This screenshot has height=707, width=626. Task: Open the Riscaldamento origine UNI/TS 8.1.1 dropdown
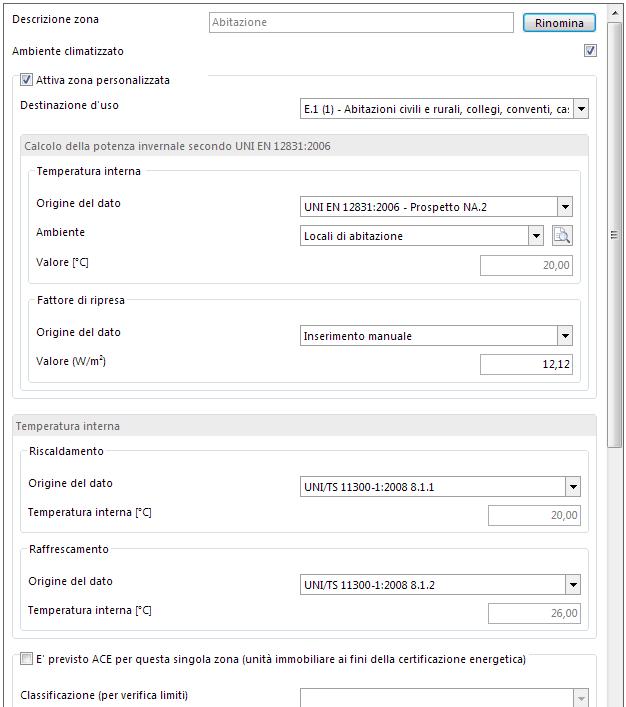(x=573, y=487)
